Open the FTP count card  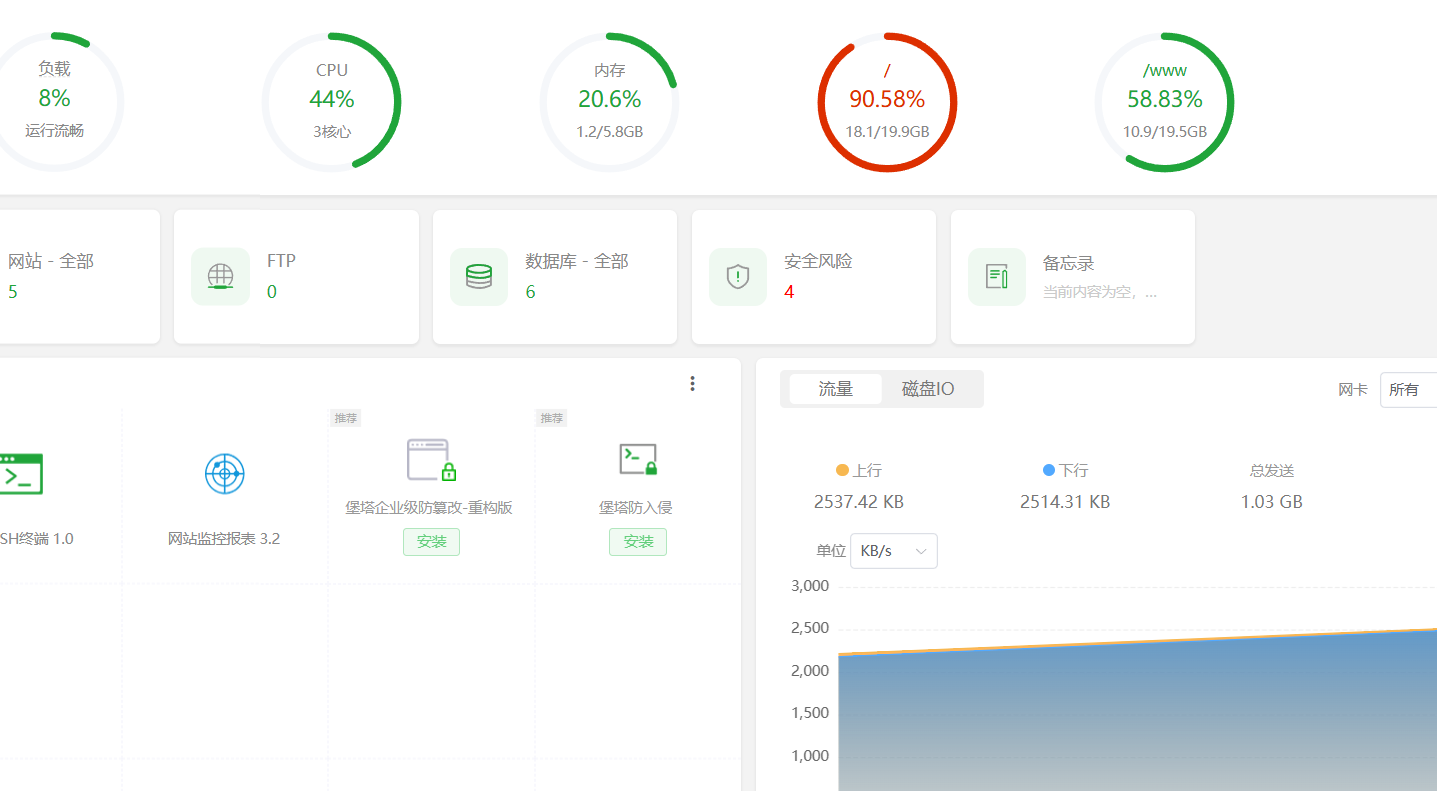click(x=296, y=277)
